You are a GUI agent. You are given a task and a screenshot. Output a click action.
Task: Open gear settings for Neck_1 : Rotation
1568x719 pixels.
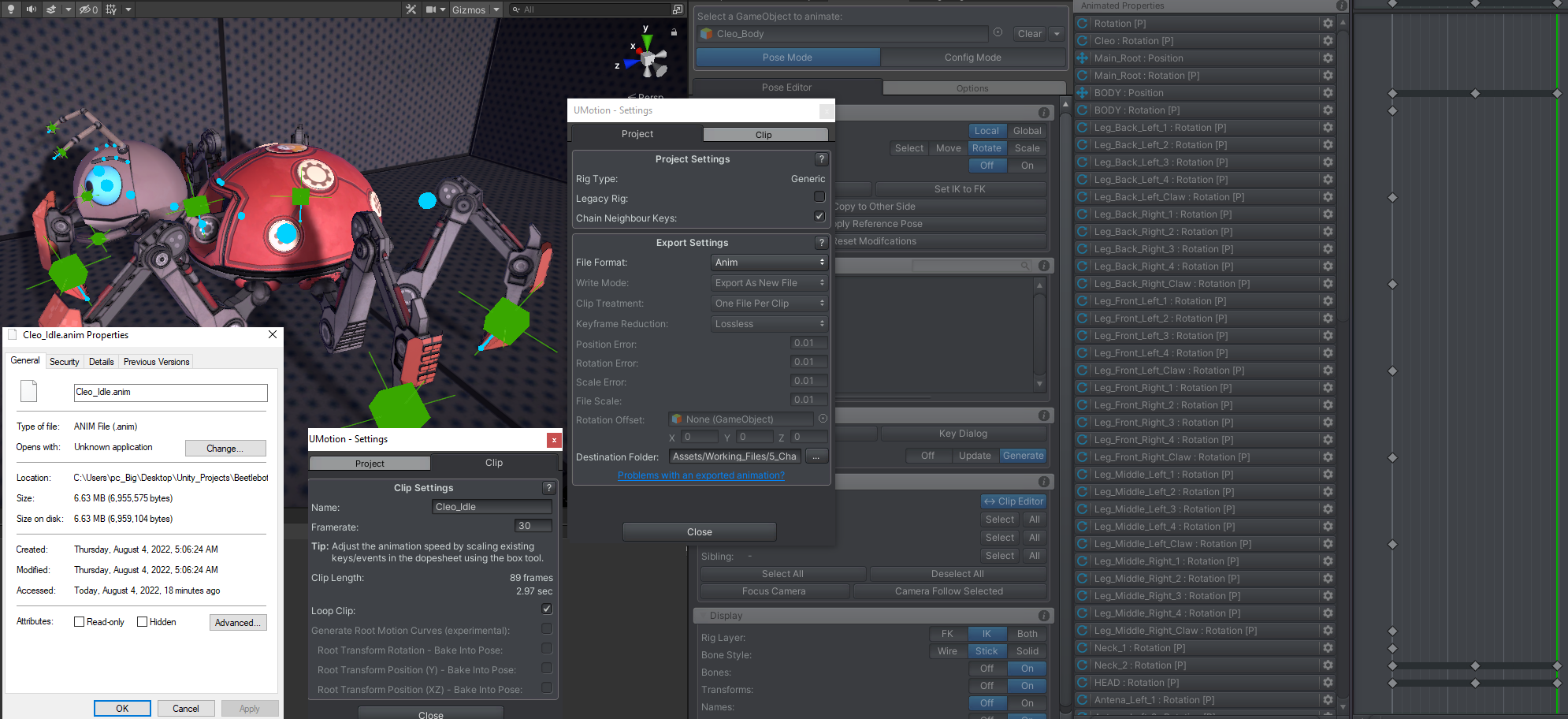[x=1328, y=648]
